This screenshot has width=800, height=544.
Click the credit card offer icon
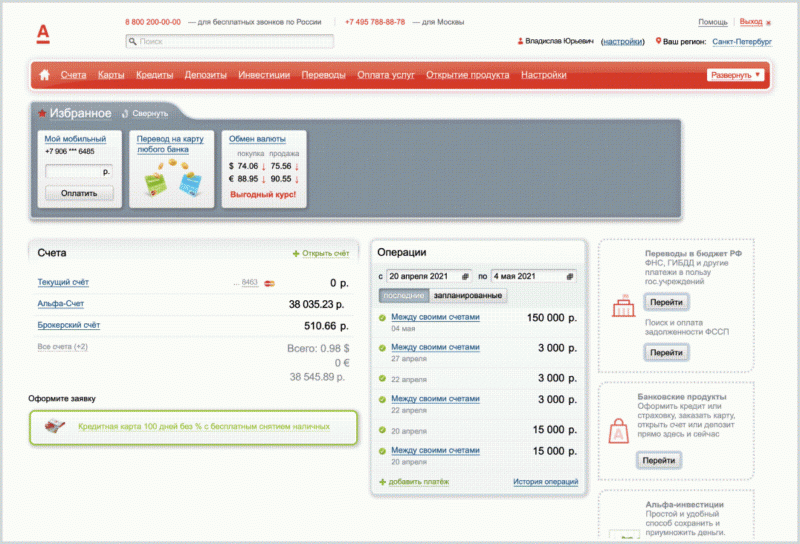57,426
